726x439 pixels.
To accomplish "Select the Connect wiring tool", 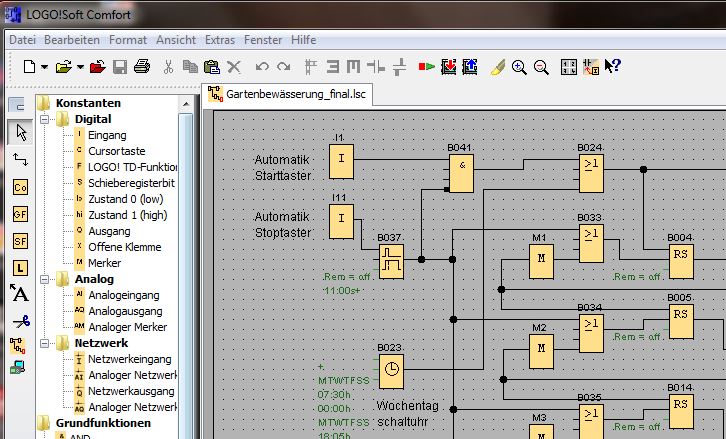I will pyautogui.click(x=20, y=159).
